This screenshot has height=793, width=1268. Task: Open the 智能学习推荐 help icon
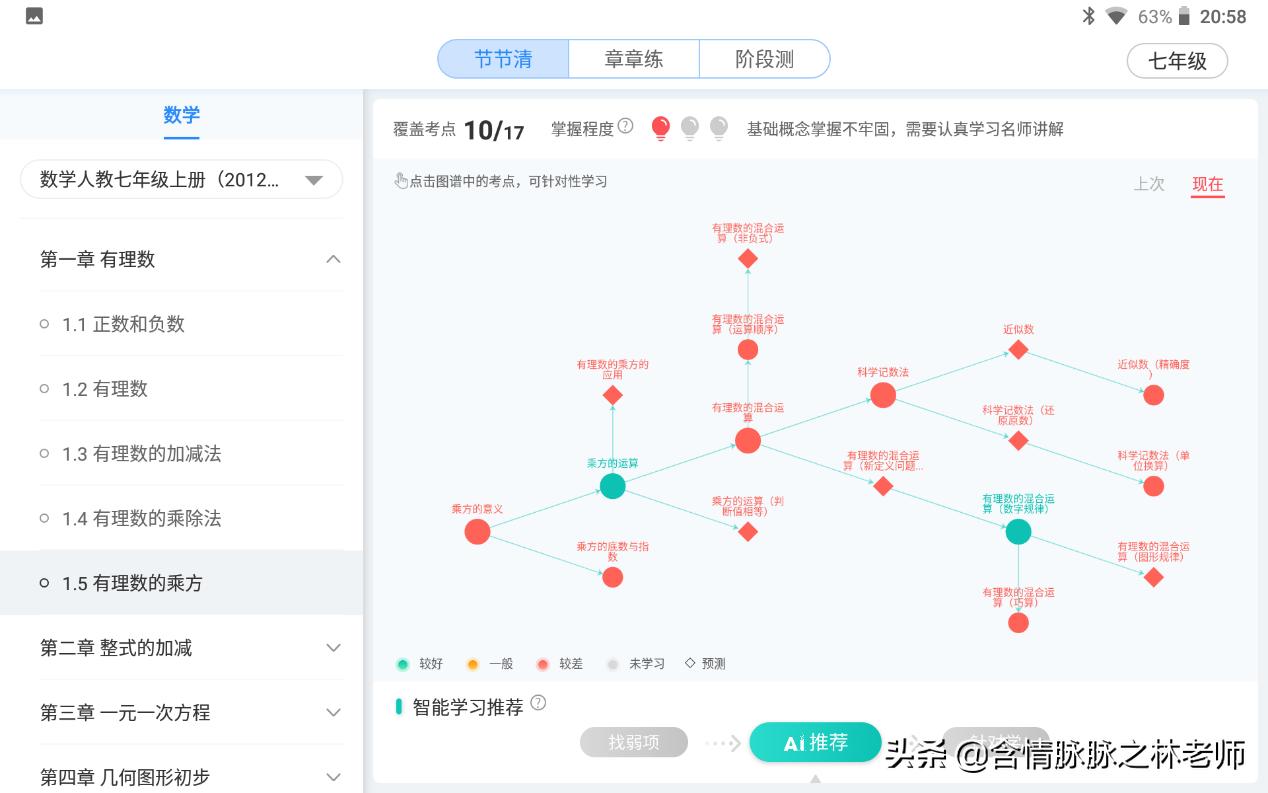click(x=539, y=701)
